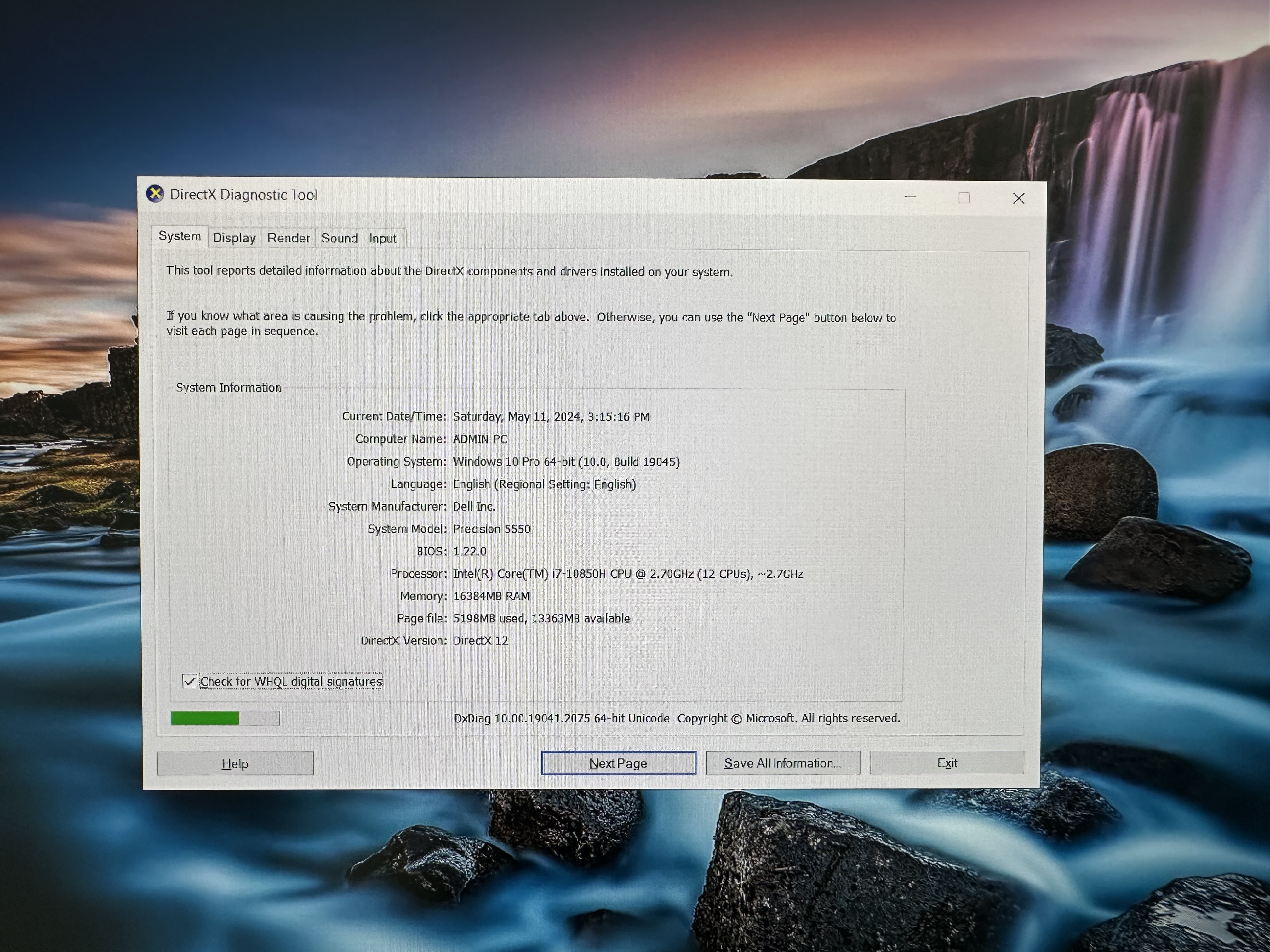Open the Display tab
Screen dimensions: 1270x952
[x=234, y=238]
